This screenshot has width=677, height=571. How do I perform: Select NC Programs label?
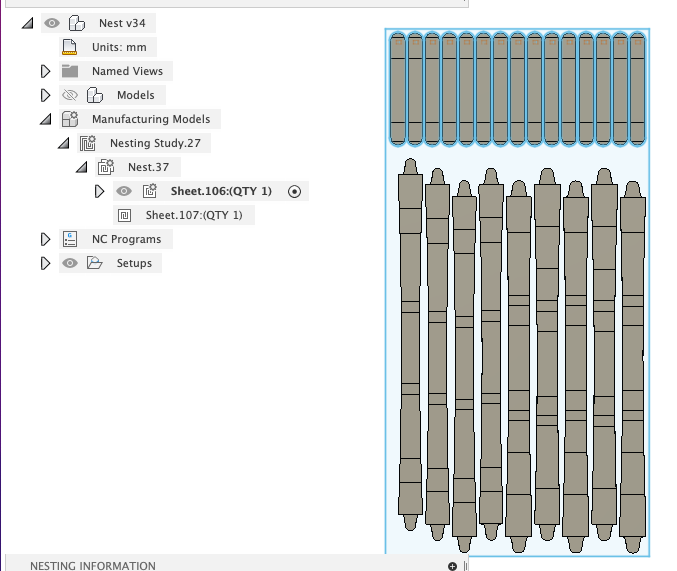pos(127,239)
